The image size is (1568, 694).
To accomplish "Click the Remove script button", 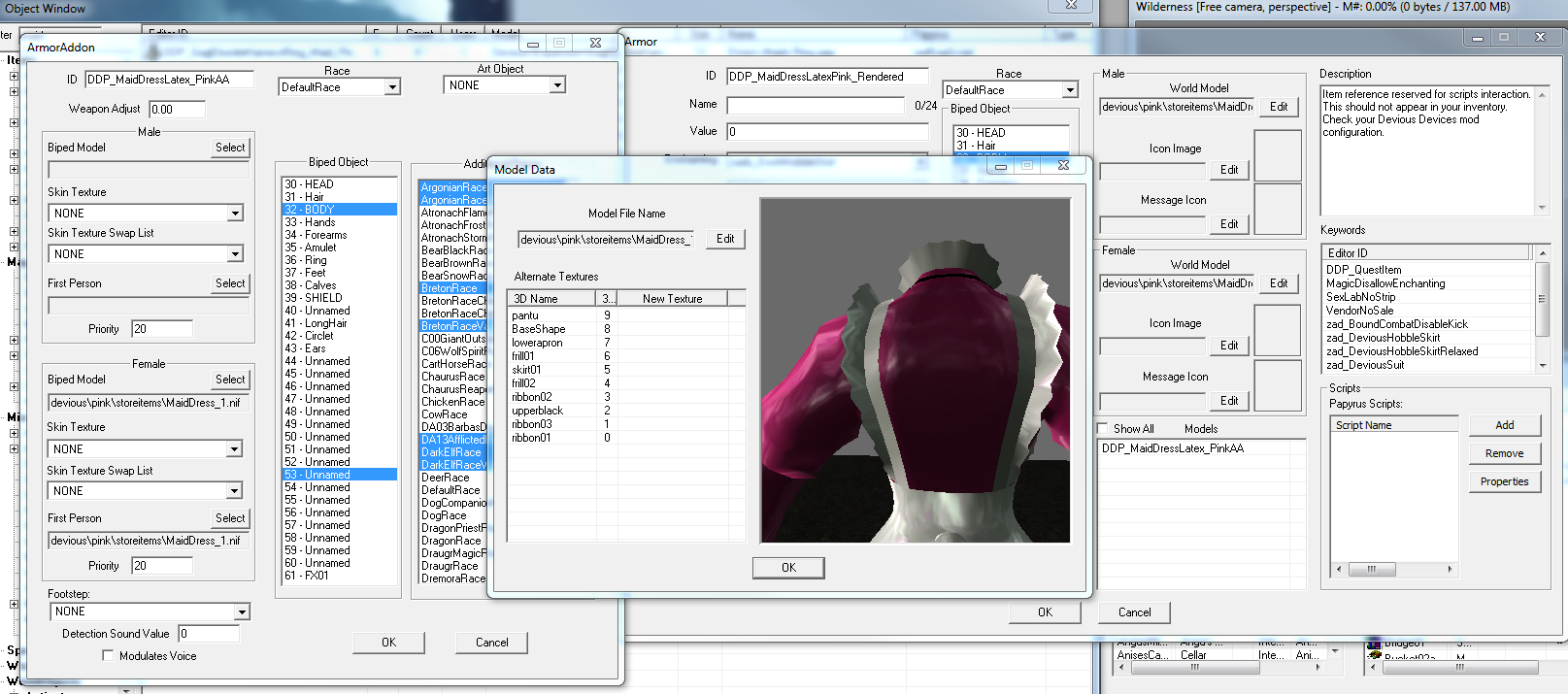I will [x=1504, y=453].
